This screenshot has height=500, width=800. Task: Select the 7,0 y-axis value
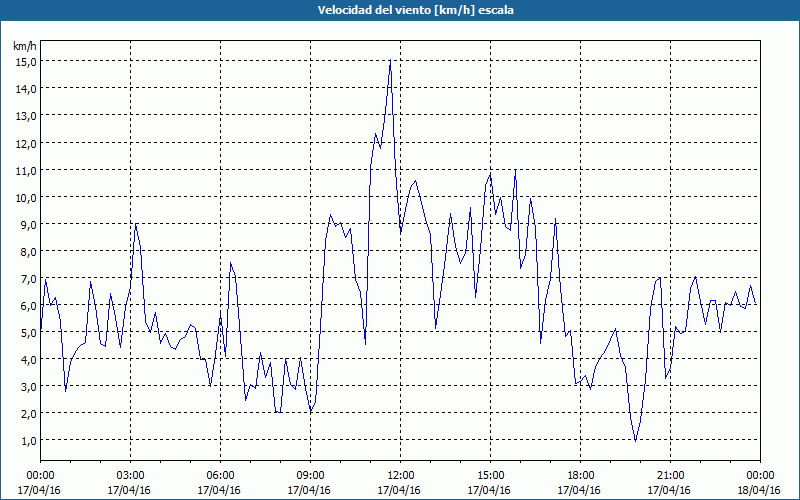tap(29, 279)
